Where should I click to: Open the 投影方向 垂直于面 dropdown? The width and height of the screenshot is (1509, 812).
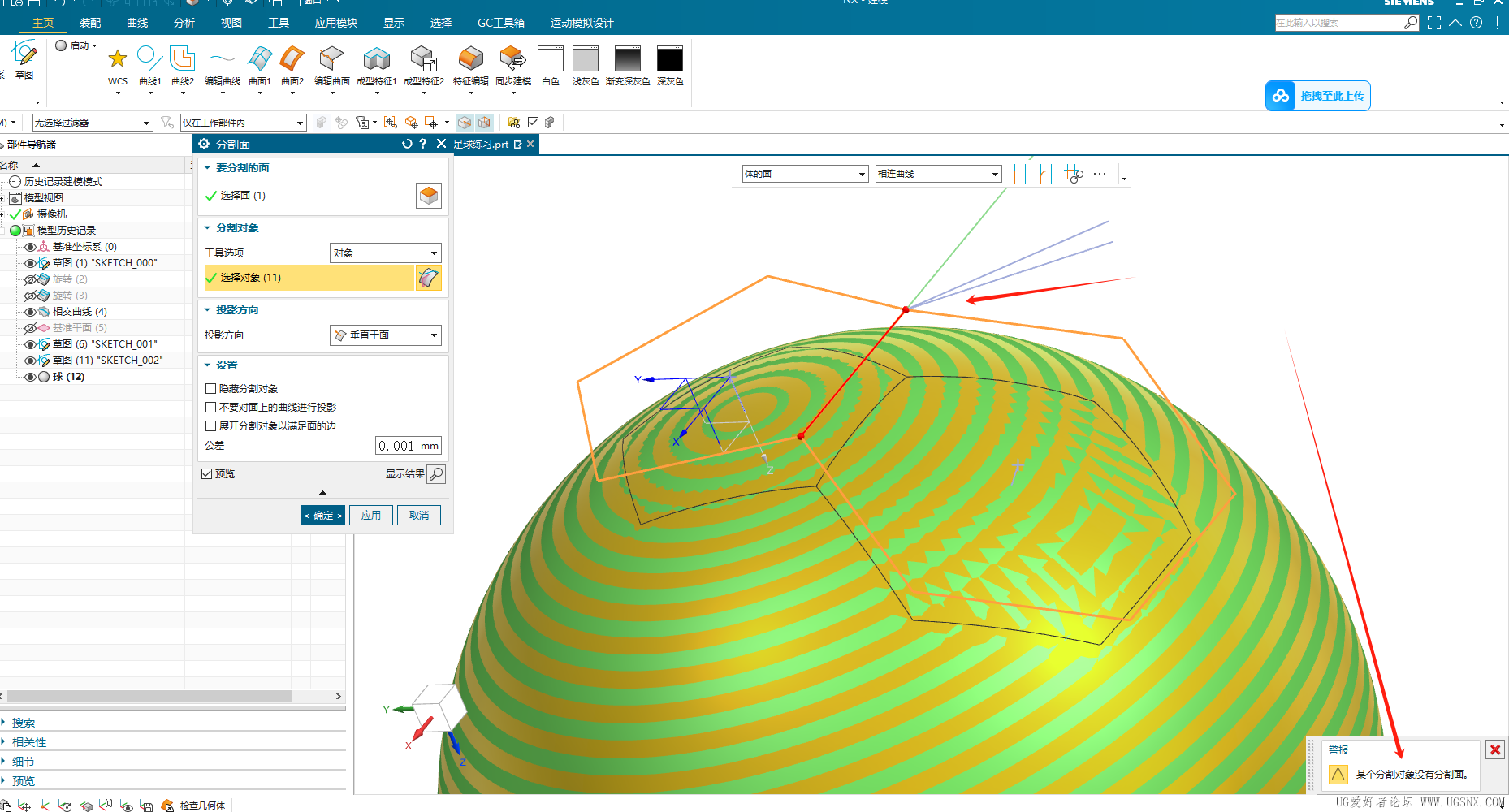pyautogui.click(x=386, y=335)
